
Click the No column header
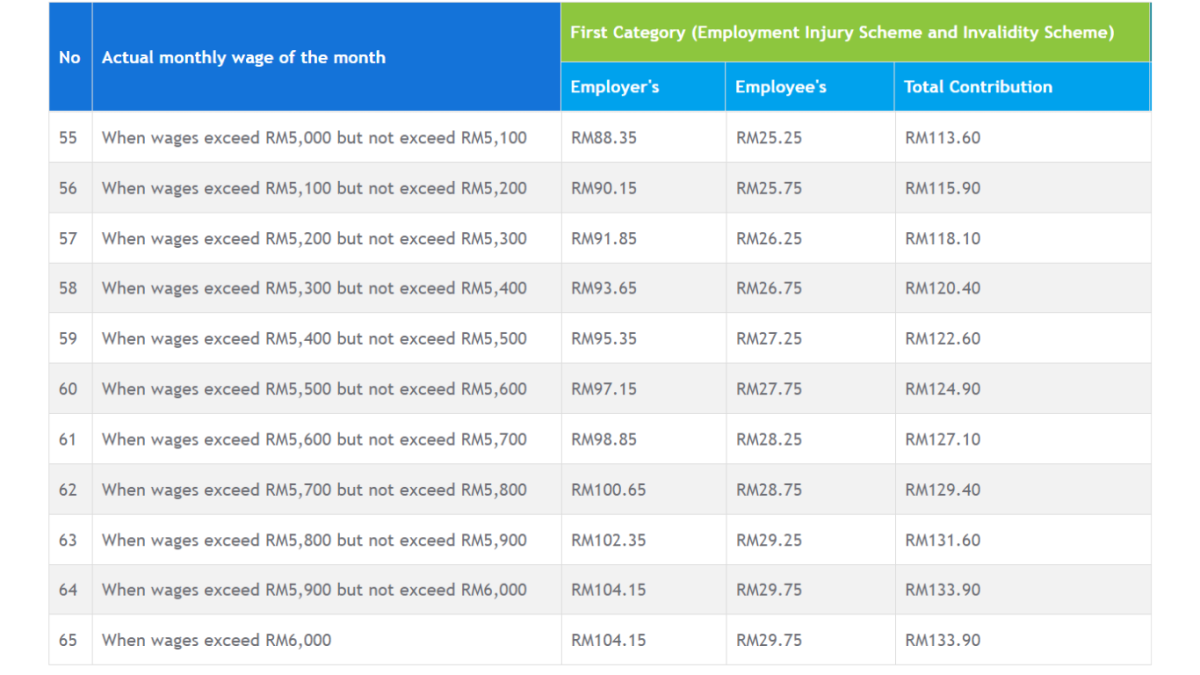[x=69, y=57]
